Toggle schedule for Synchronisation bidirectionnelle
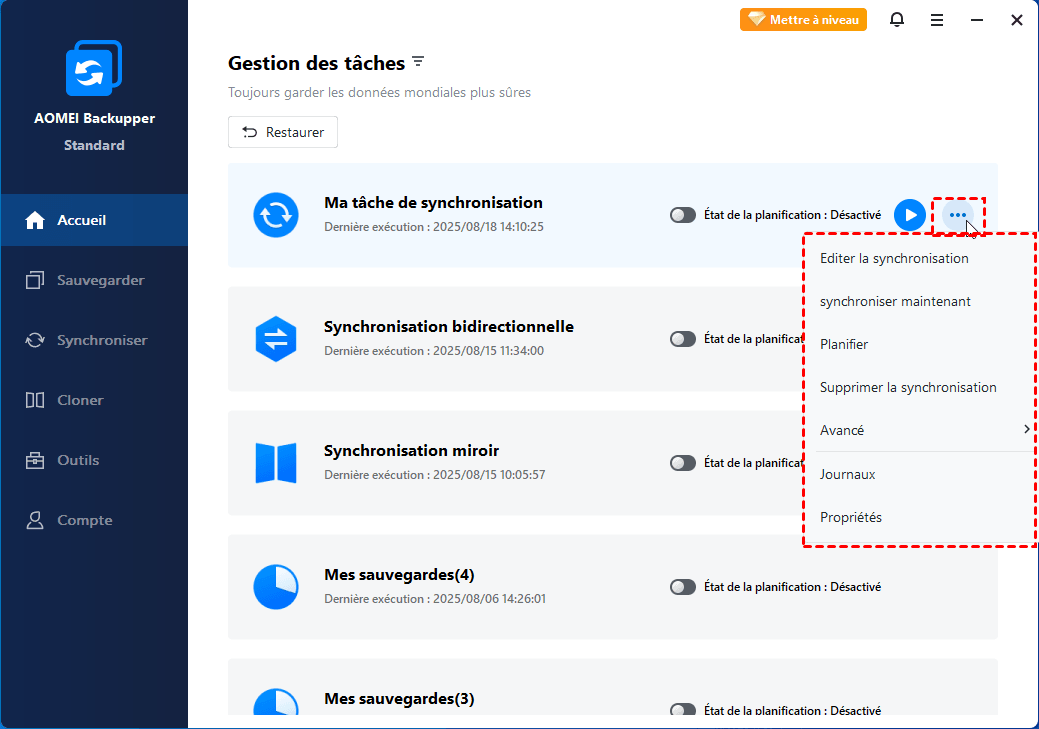 pos(683,339)
